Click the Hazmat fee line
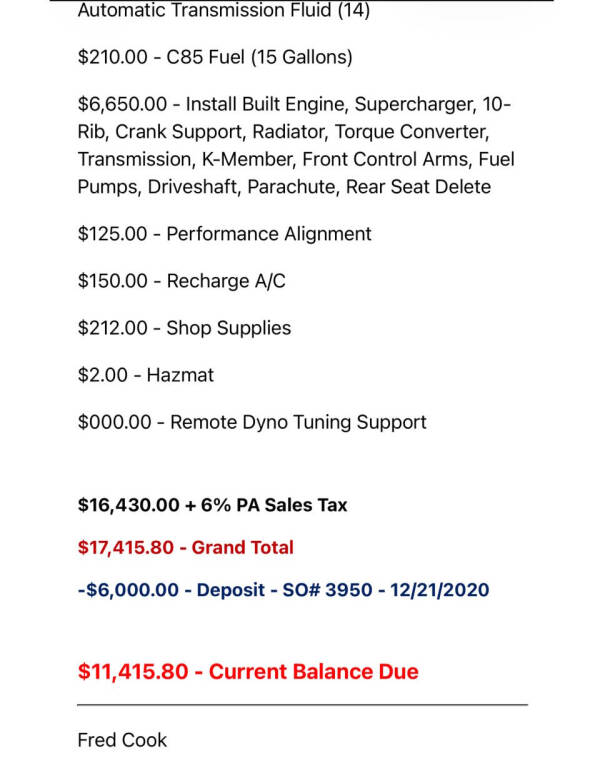The width and height of the screenshot is (600, 778). 146,375
